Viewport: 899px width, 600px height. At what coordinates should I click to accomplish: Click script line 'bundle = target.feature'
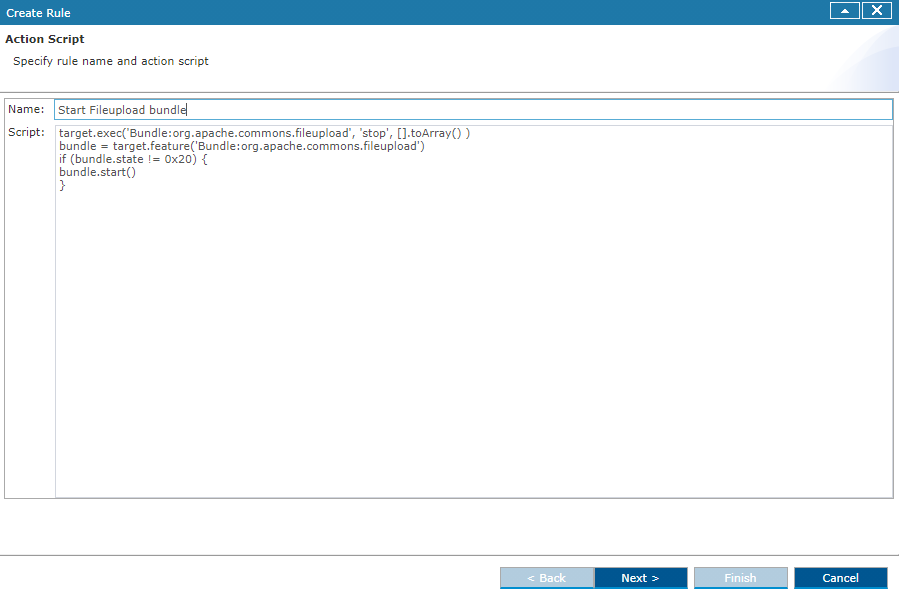click(241, 146)
